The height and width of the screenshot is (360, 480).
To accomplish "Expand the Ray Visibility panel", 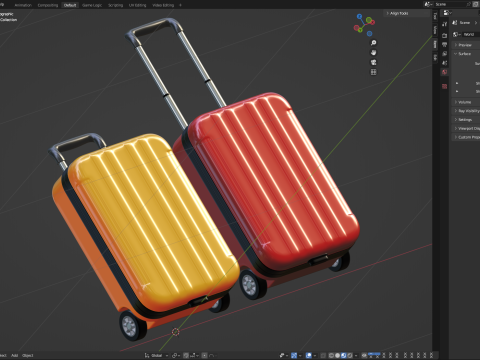I will 466,111.
